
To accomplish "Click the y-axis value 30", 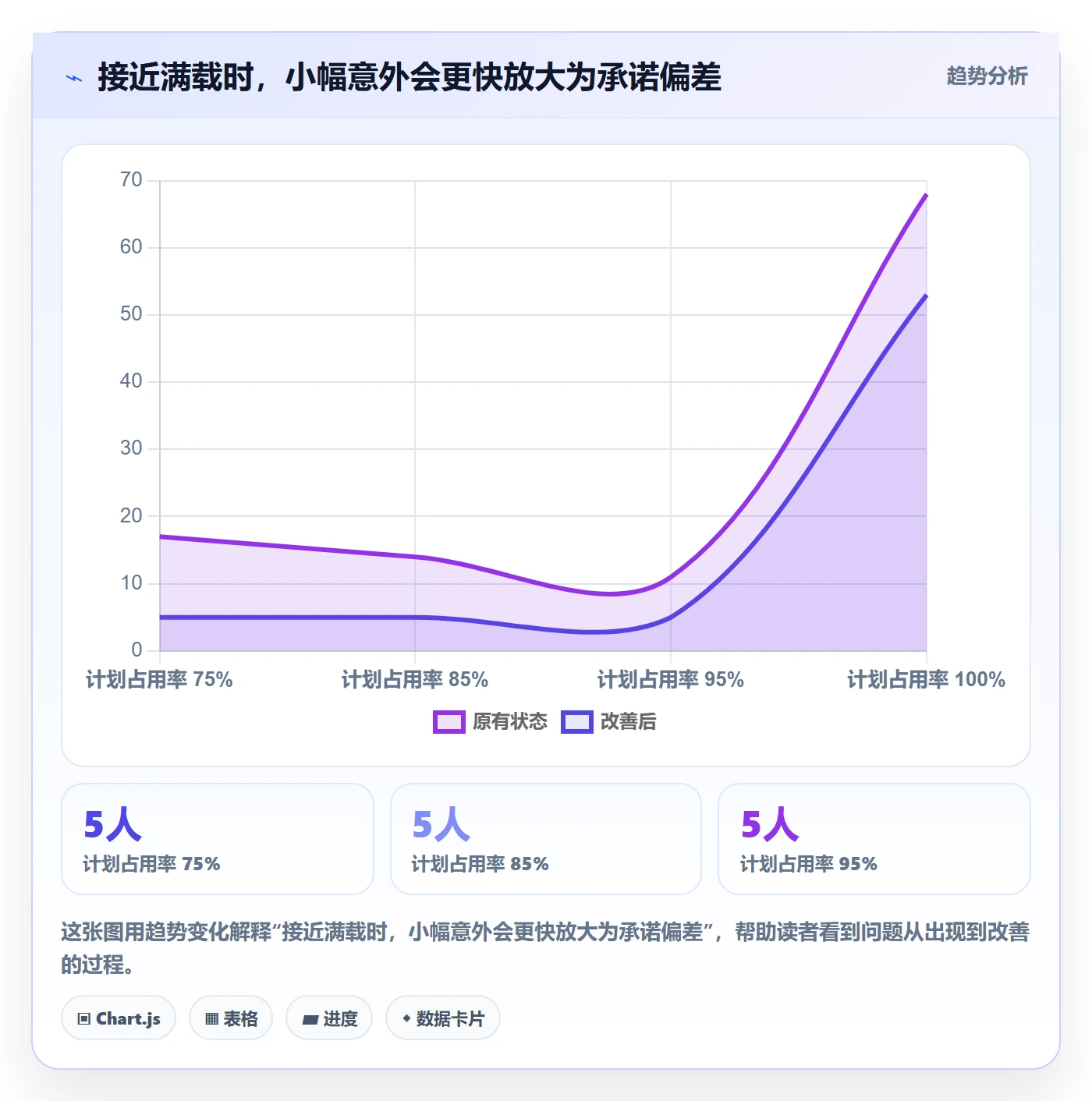I will coord(131,448).
